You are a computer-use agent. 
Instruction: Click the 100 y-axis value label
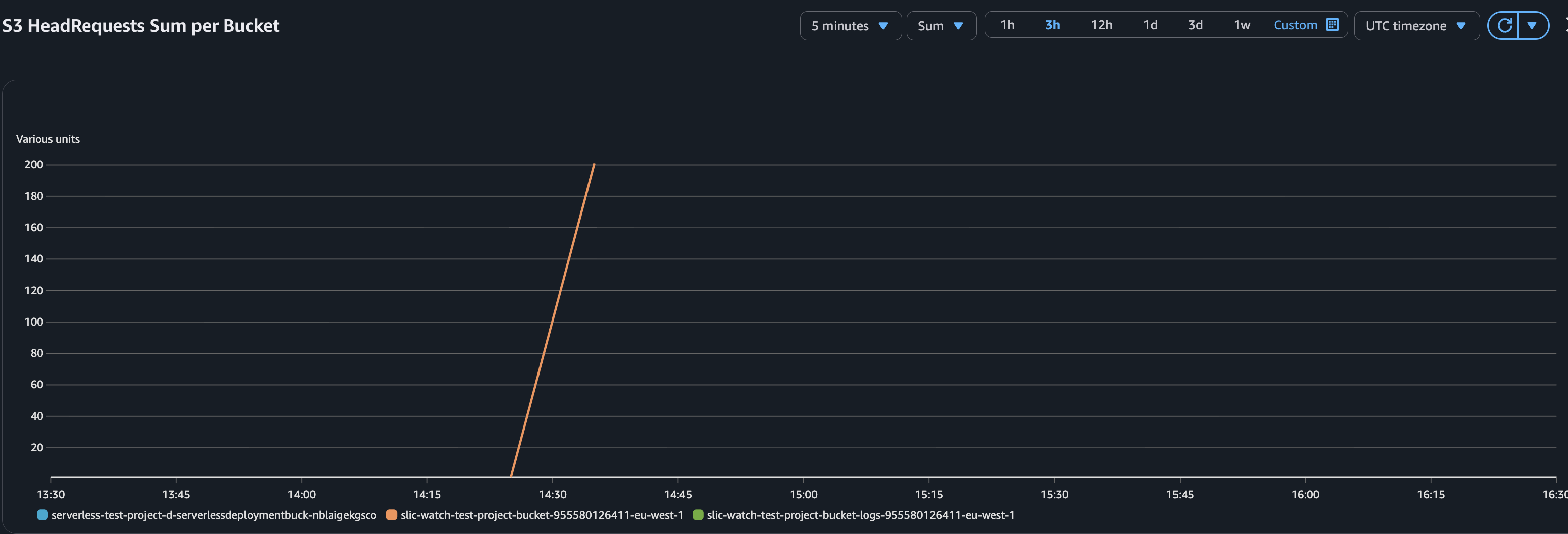point(33,322)
